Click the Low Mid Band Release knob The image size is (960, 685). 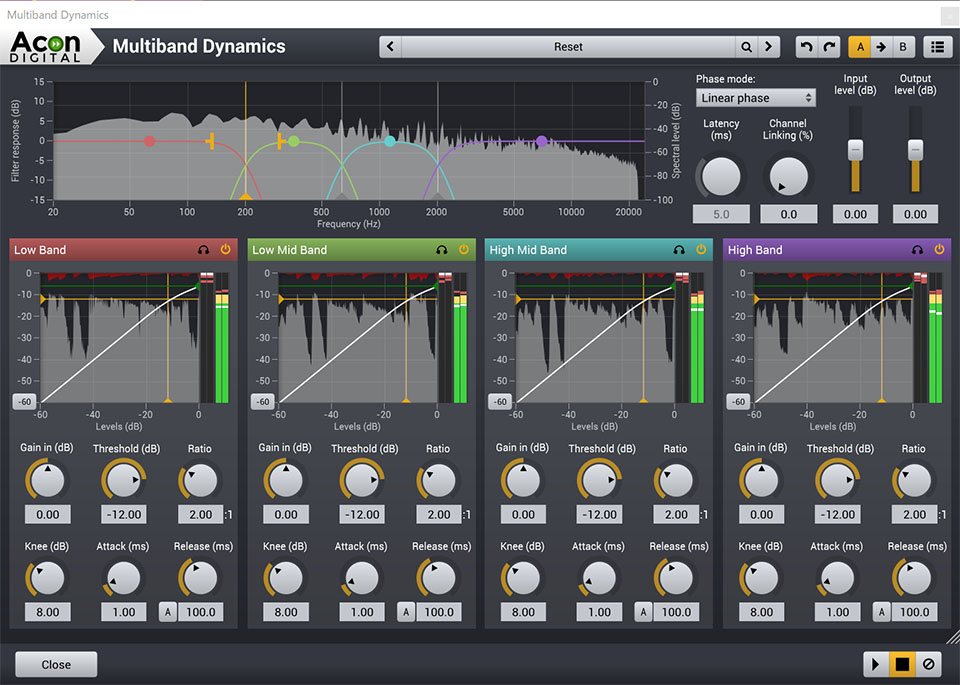tap(438, 578)
